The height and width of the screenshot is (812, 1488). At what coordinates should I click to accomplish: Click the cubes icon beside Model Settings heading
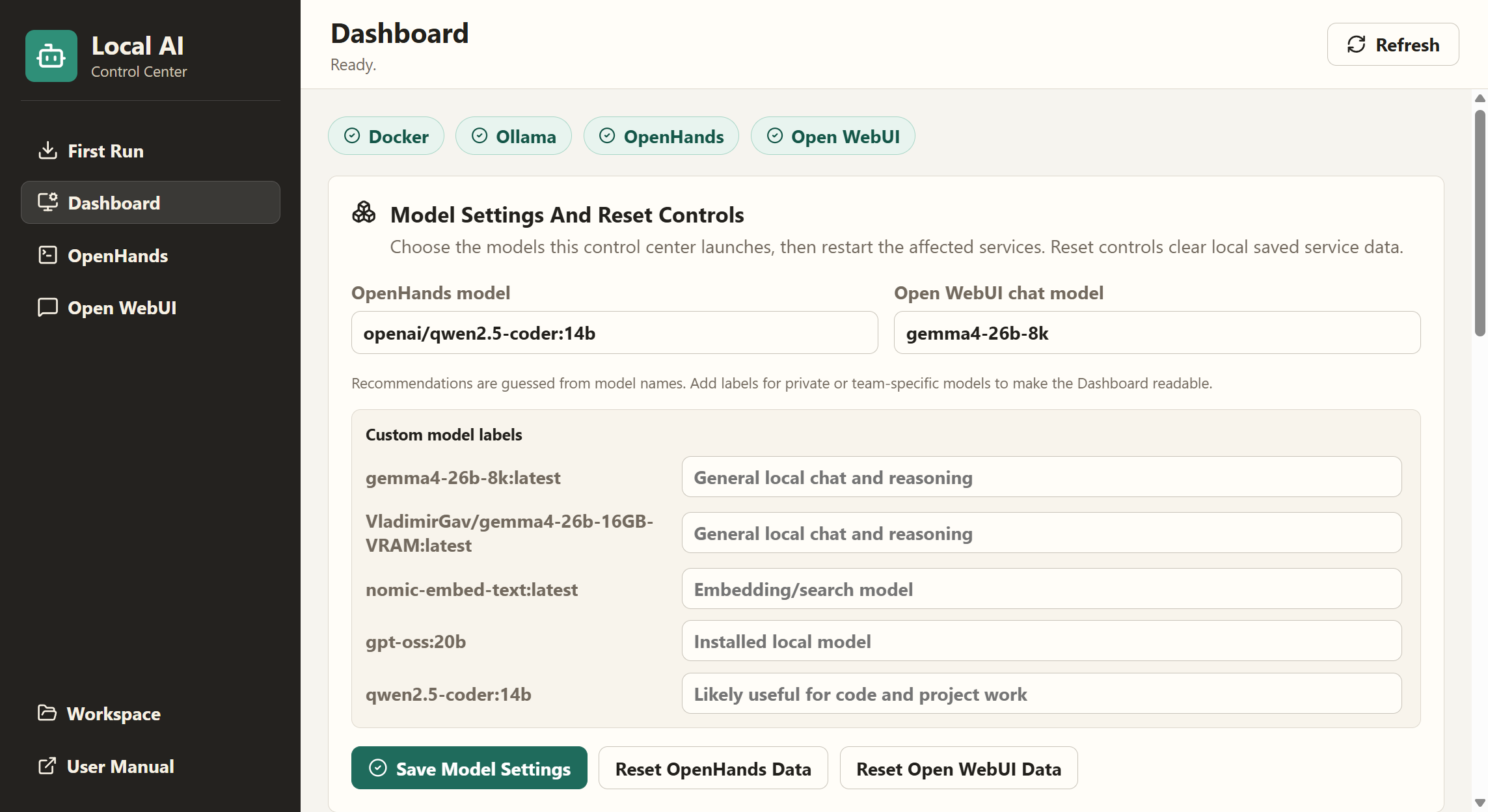coord(364,212)
